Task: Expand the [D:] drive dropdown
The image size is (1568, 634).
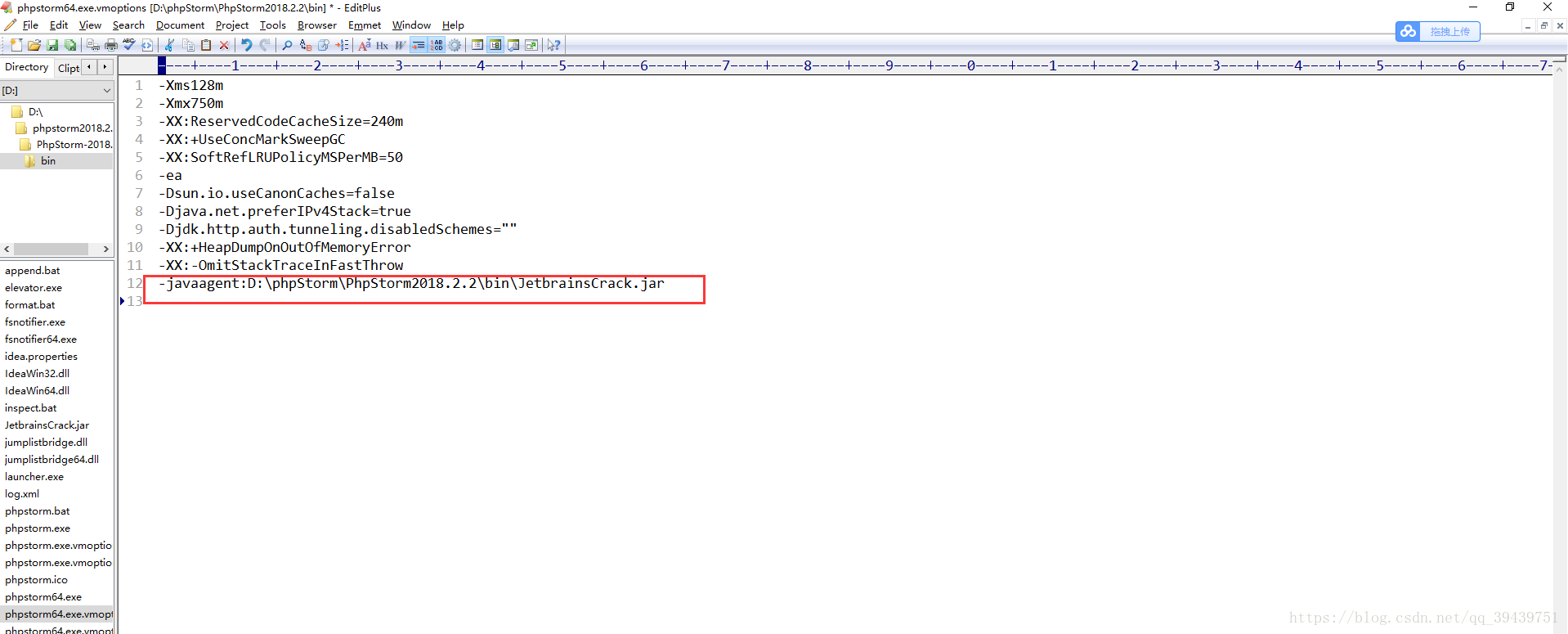Action: pos(106,91)
